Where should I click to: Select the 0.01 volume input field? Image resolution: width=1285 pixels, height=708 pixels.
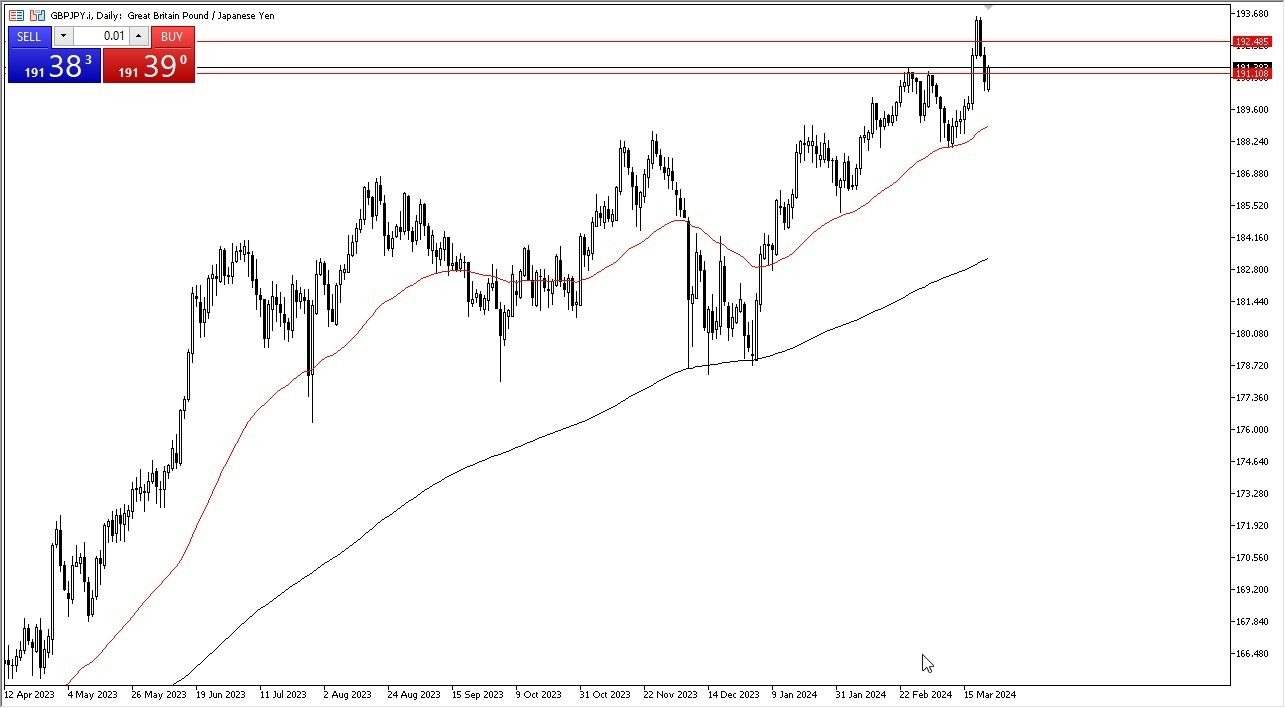(104, 36)
